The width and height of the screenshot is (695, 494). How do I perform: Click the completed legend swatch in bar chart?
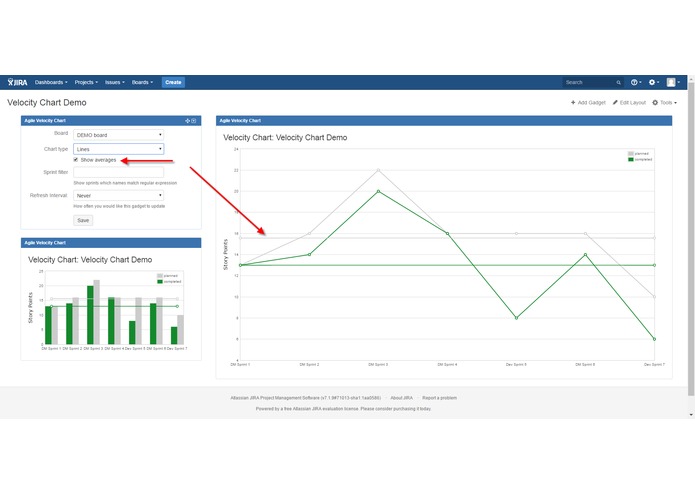160,282
